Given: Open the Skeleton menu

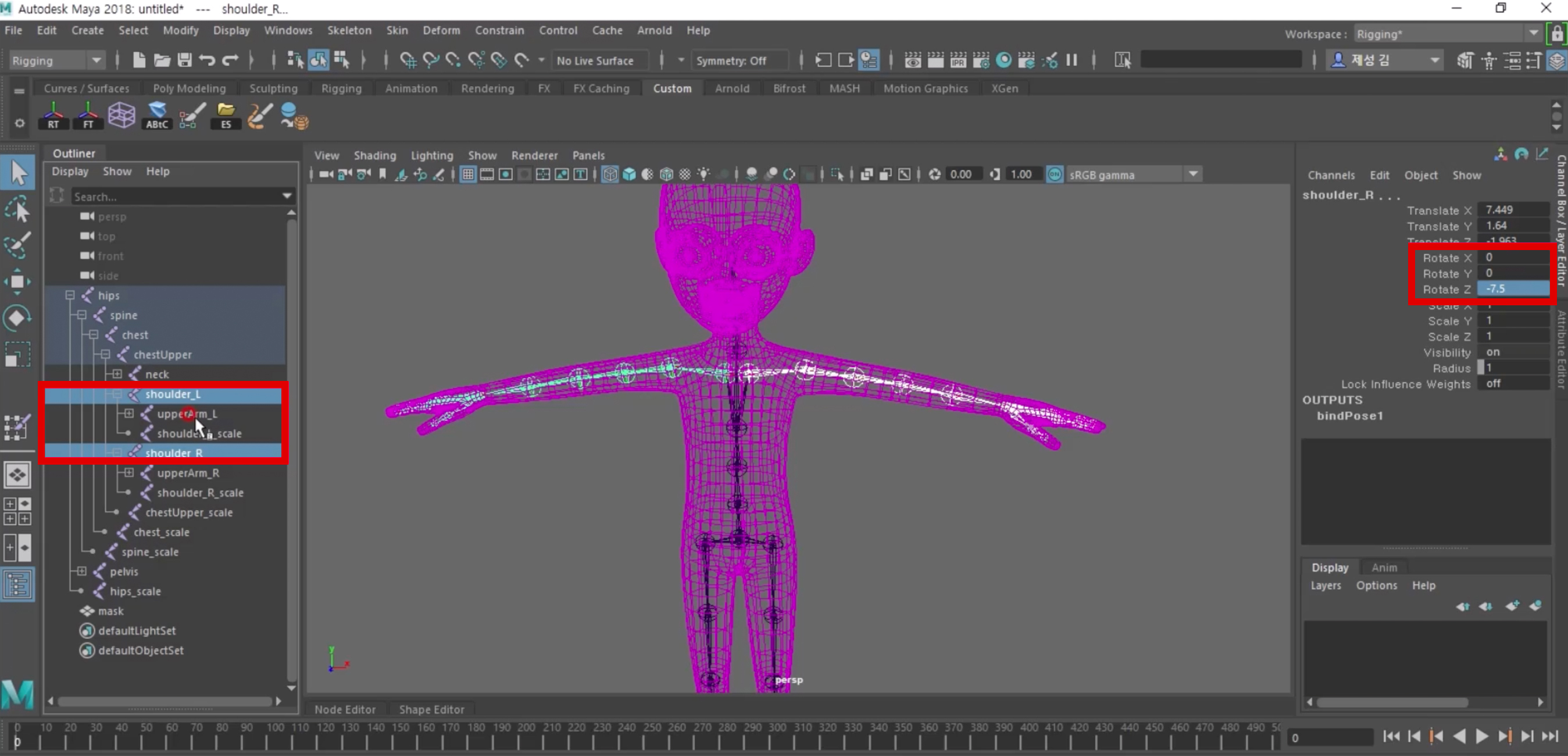Looking at the screenshot, I should point(349,30).
